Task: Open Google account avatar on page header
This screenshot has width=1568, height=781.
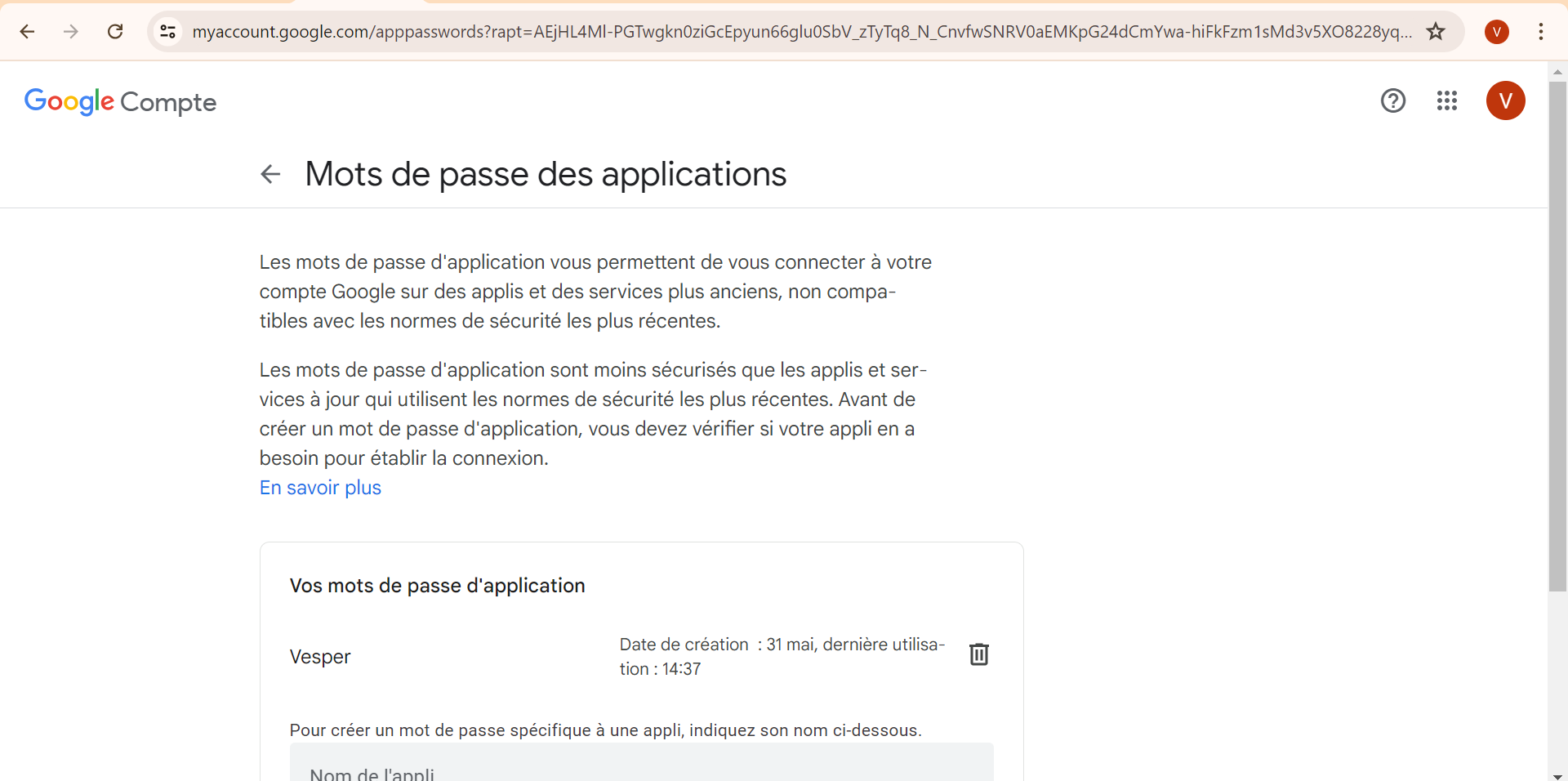Action: tap(1505, 100)
